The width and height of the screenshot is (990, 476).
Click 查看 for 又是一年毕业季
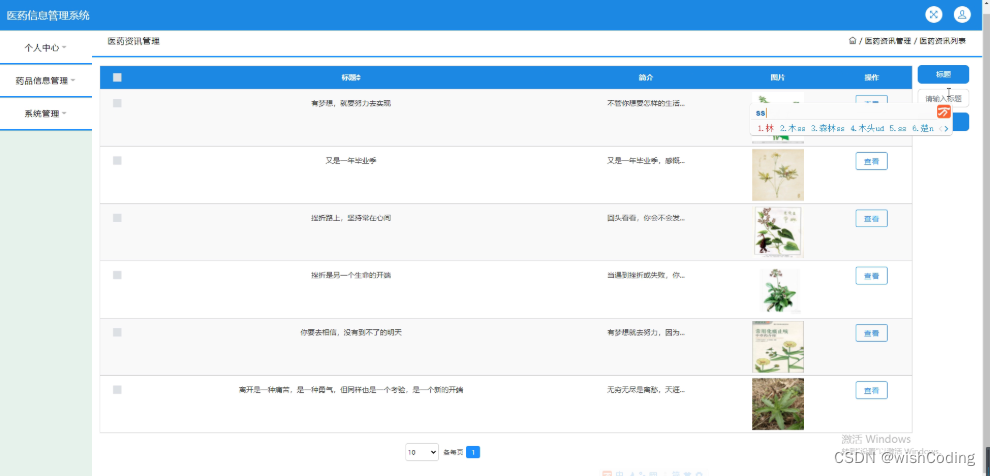tap(871, 161)
